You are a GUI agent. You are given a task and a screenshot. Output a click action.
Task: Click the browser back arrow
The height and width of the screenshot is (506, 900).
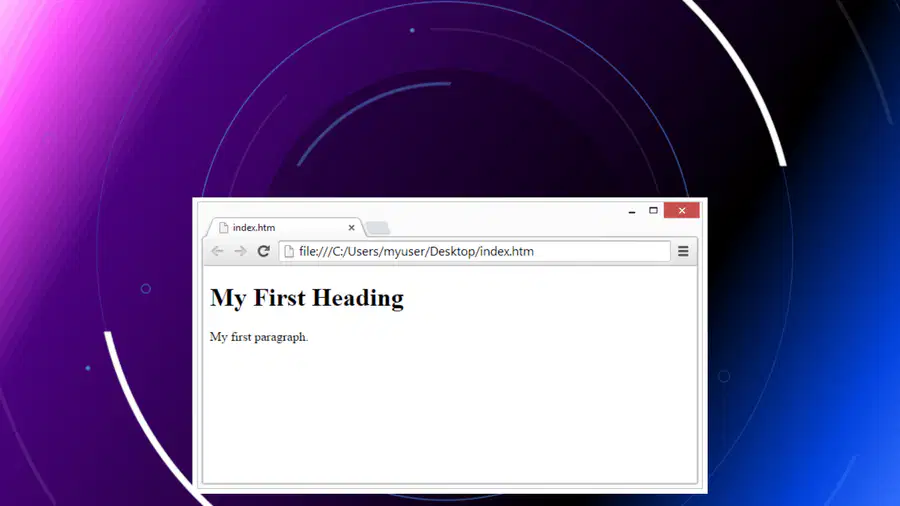(x=217, y=251)
